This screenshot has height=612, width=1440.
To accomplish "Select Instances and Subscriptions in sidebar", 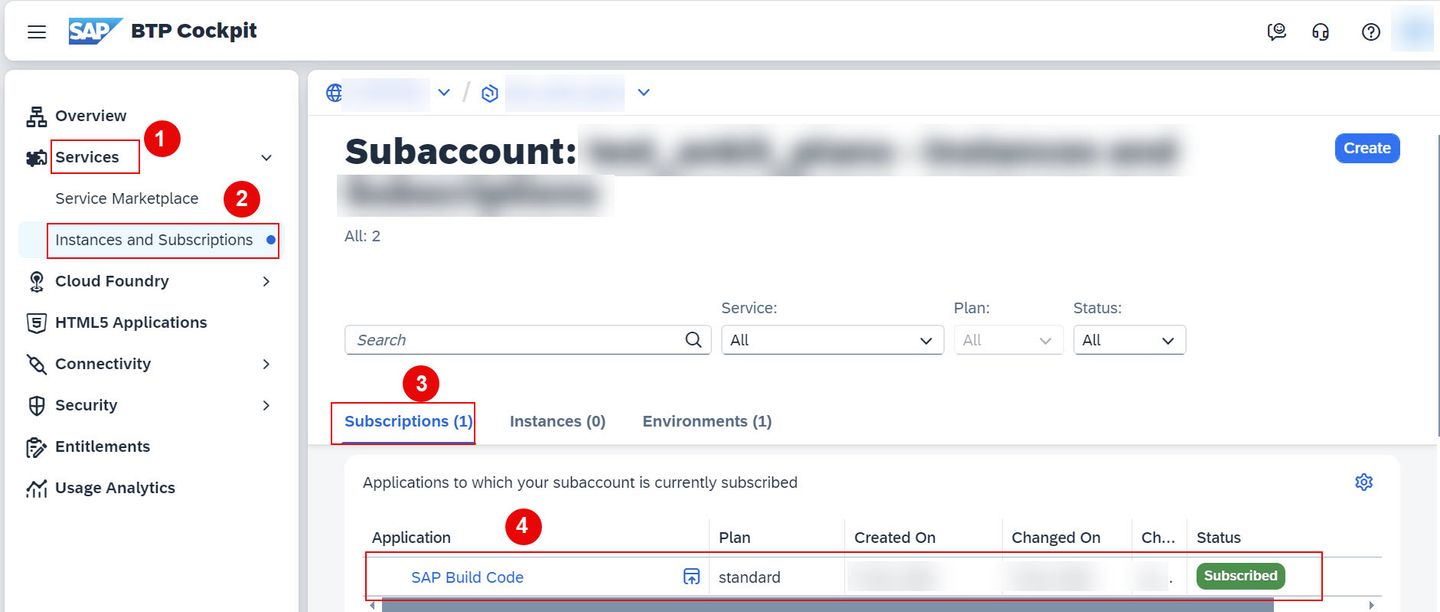I will [x=154, y=240].
